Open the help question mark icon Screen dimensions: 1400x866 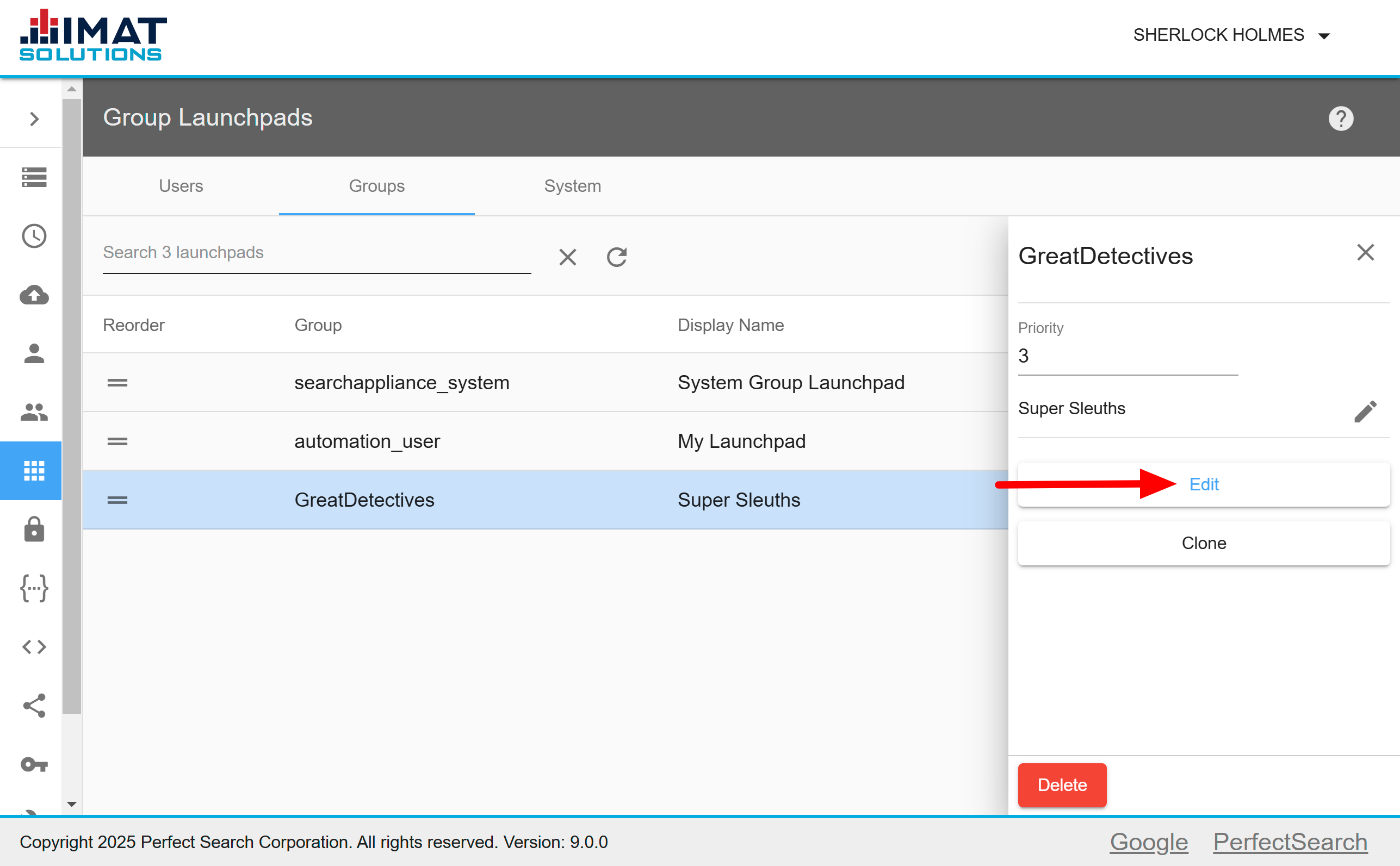pyautogui.click(x=1340, y=119)
